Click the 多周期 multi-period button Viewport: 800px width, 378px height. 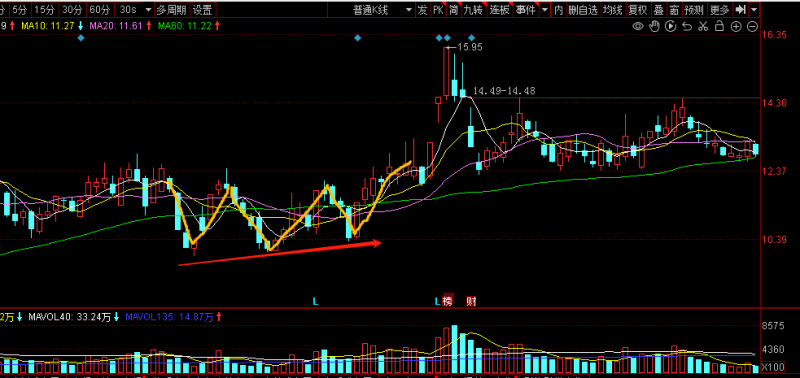[171, 9]
